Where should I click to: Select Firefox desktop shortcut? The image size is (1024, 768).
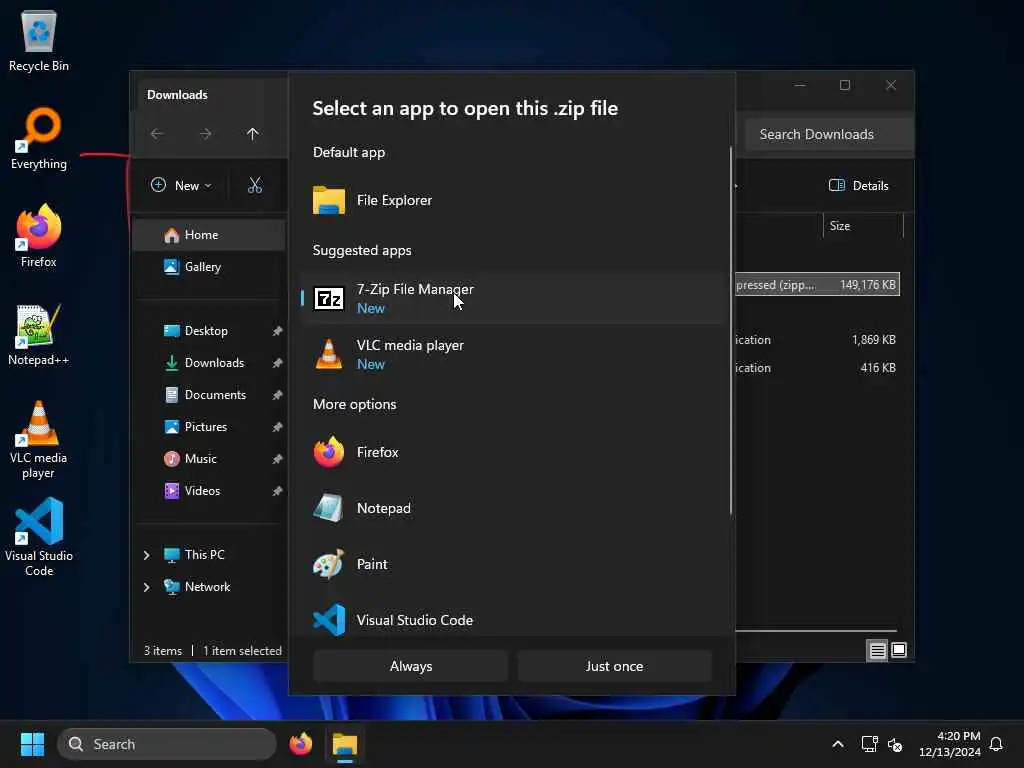pyautogui.click(x=39, y=236)
